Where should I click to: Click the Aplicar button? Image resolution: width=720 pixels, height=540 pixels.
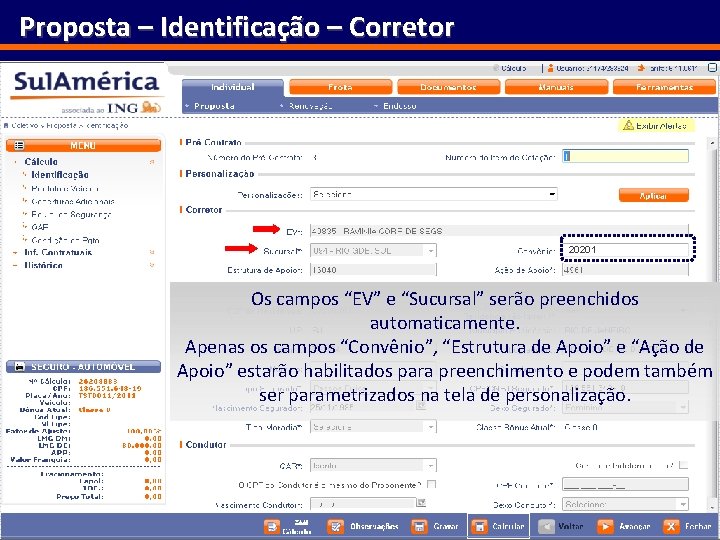click(653, 195)
